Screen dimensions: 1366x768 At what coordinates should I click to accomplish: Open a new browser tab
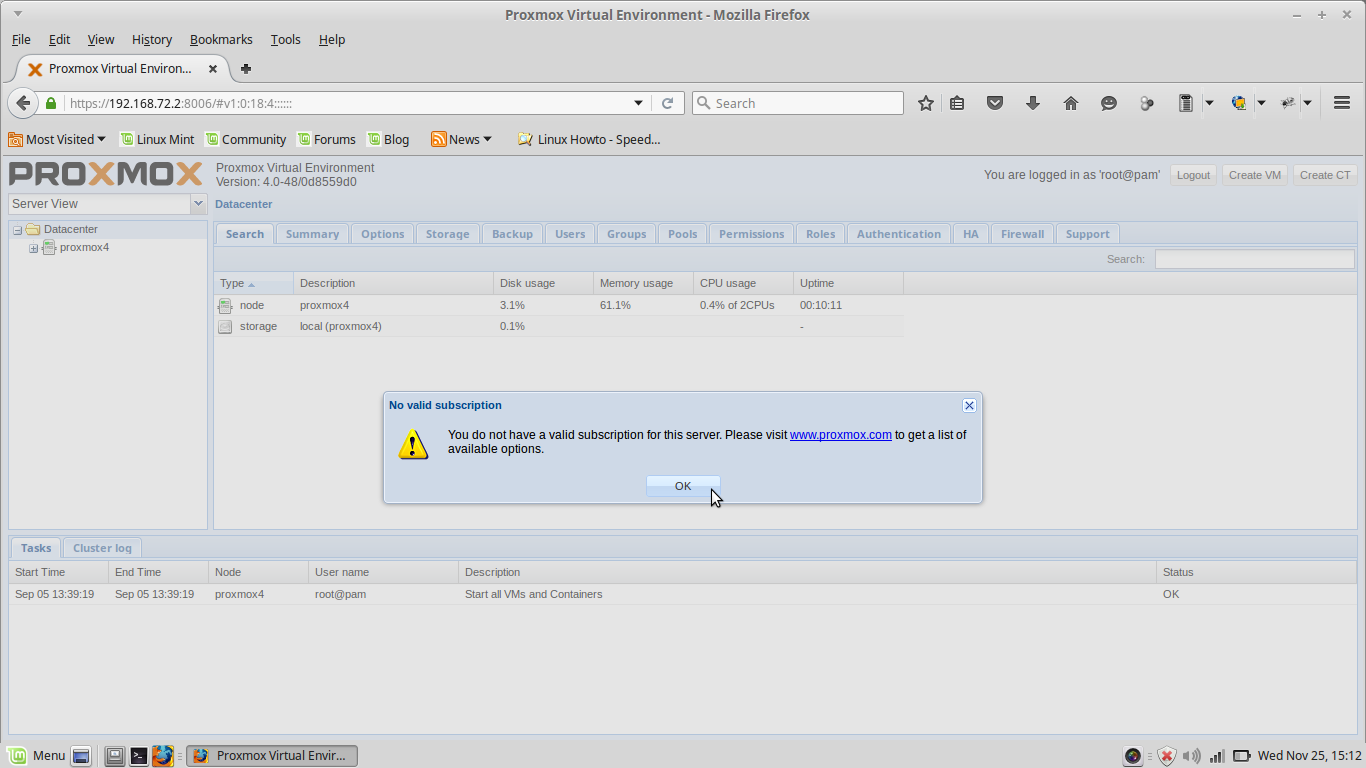[x=246, y=69]
